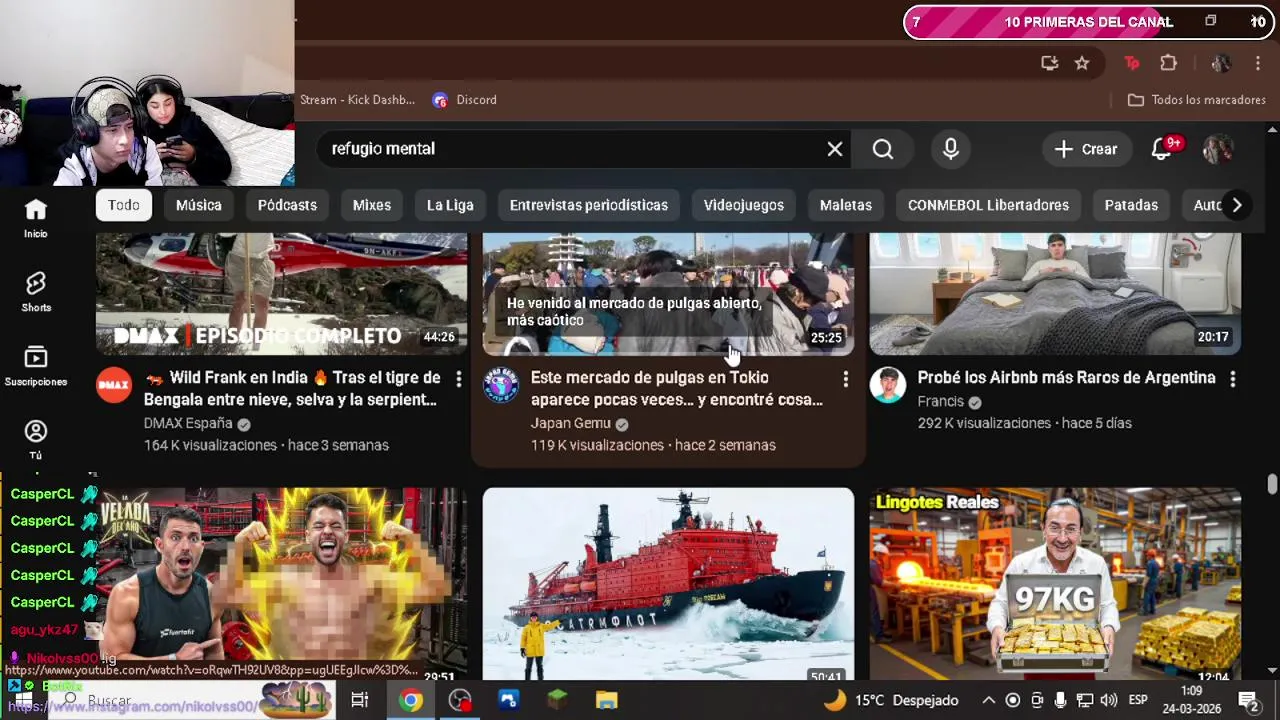Open the Velada boxing video thumbnail
Screen dimensions: 1280x720
pyautogui.click(x=281, y=584)
